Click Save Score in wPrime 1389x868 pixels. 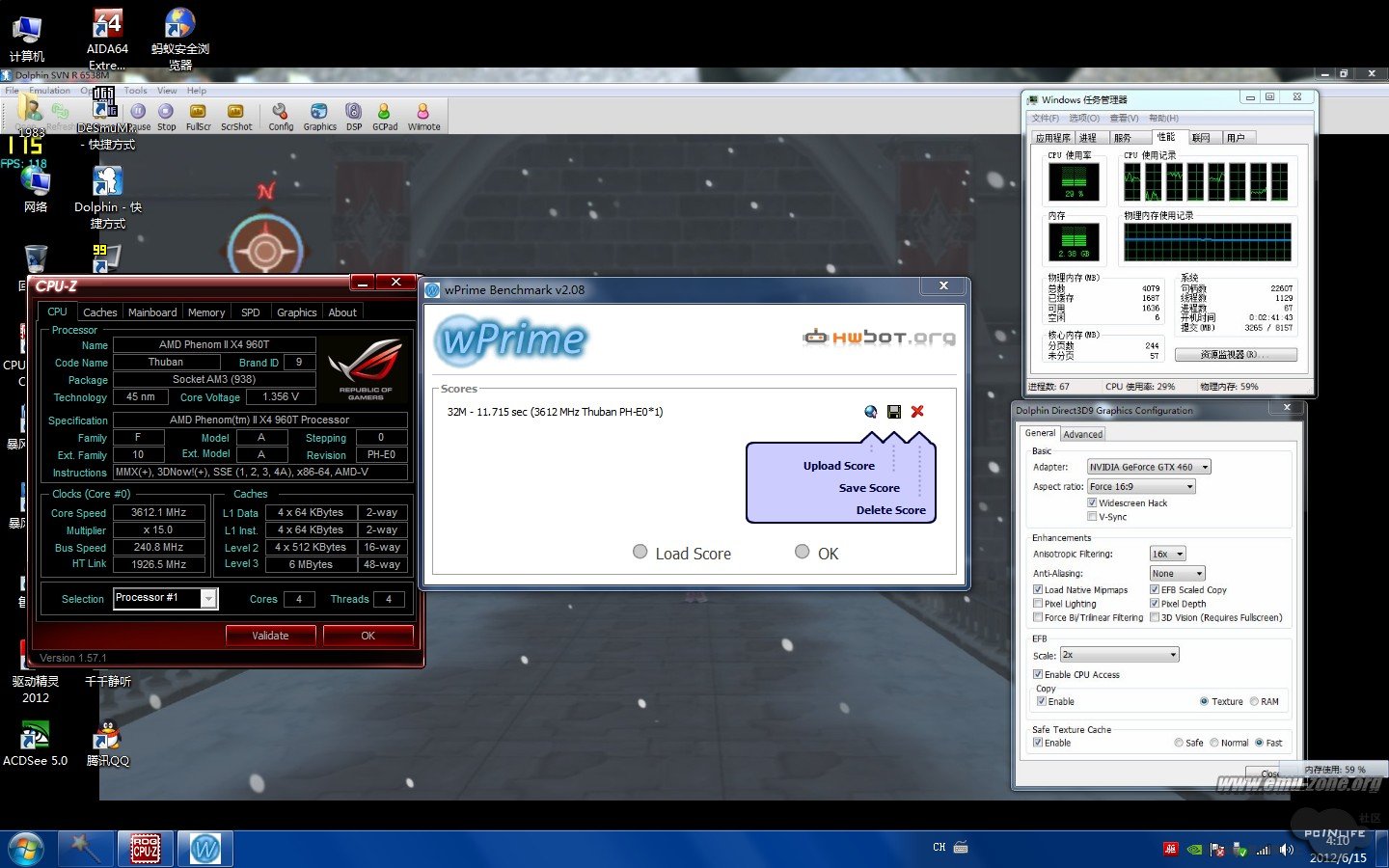(x=869, y=488)
